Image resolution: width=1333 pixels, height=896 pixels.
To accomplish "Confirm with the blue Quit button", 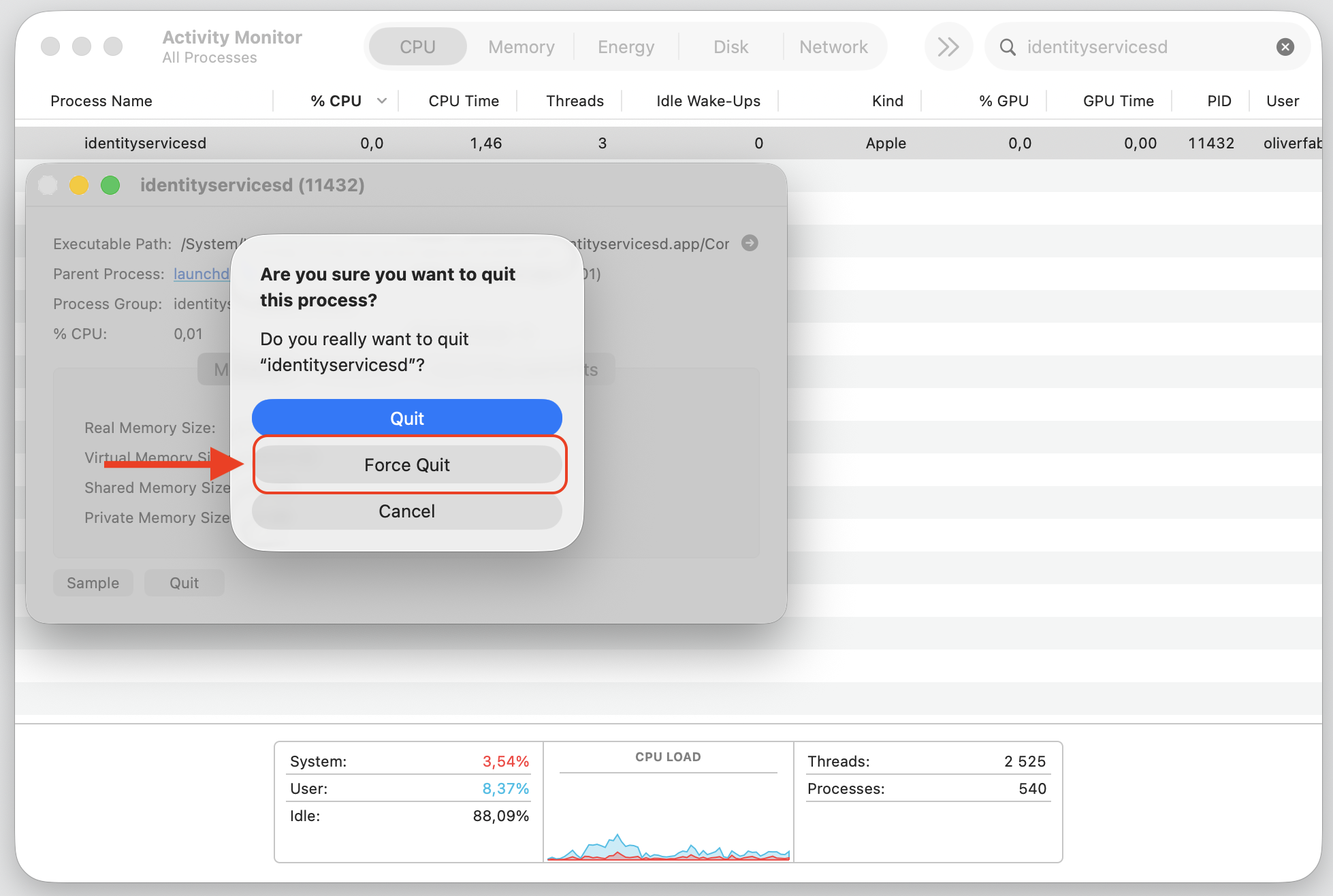I will click(407, 417).
